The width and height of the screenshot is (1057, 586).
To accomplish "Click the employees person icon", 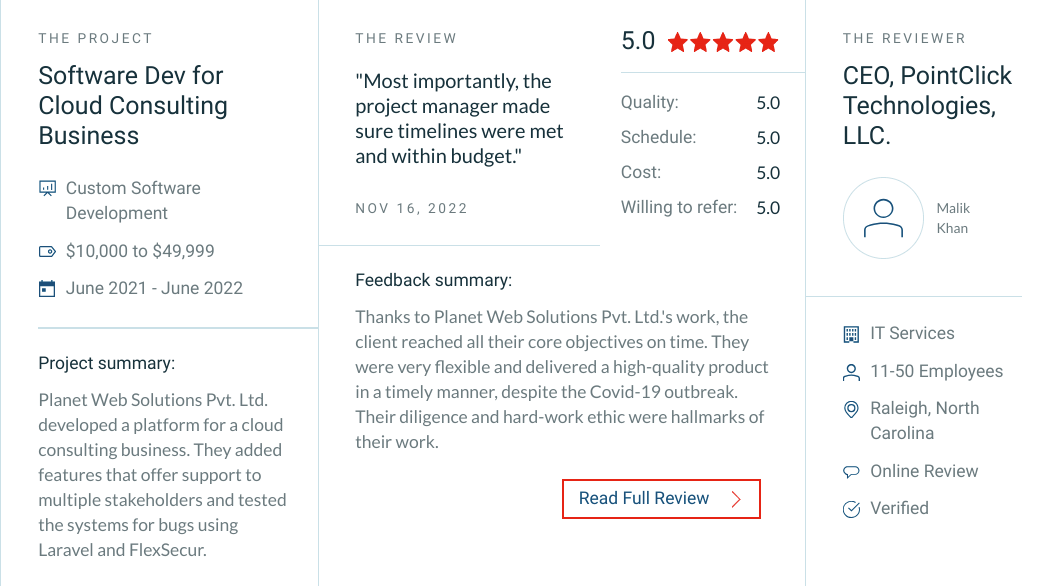I will pyautogui.click(x=851, y=372).
